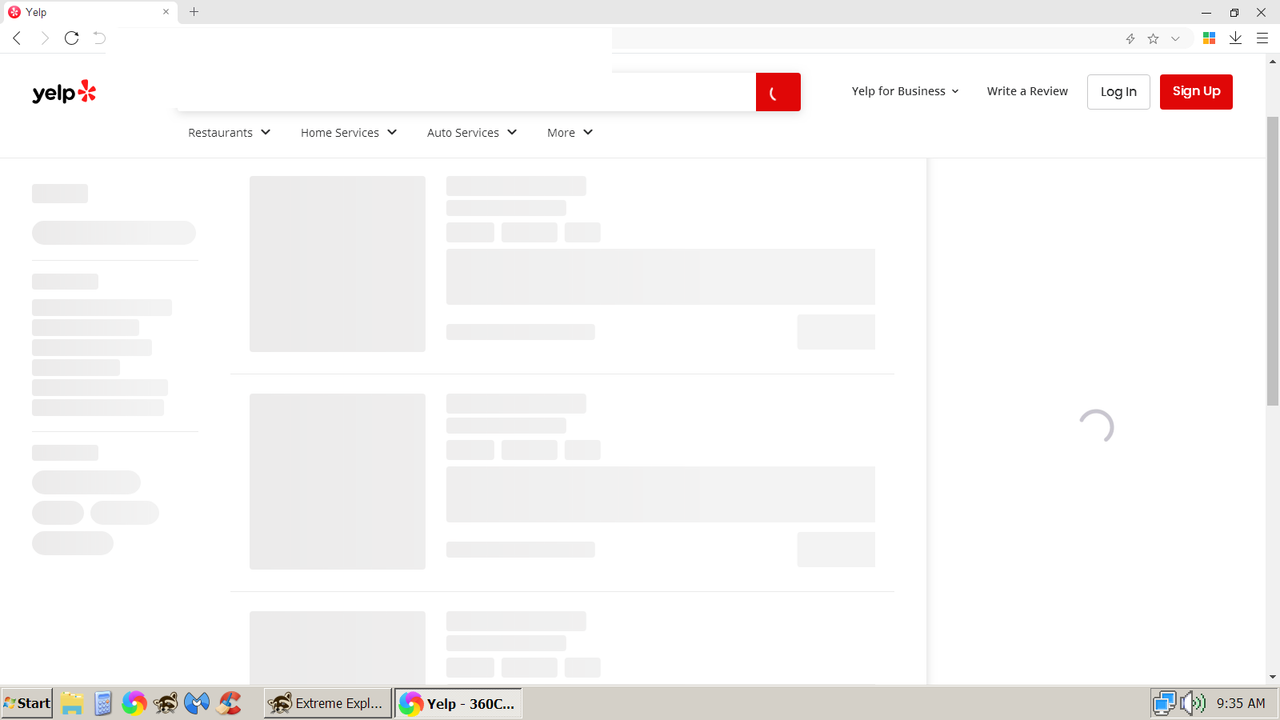Click the browser forward arrow
This screenshot has width=1280, height=720.
44,38
